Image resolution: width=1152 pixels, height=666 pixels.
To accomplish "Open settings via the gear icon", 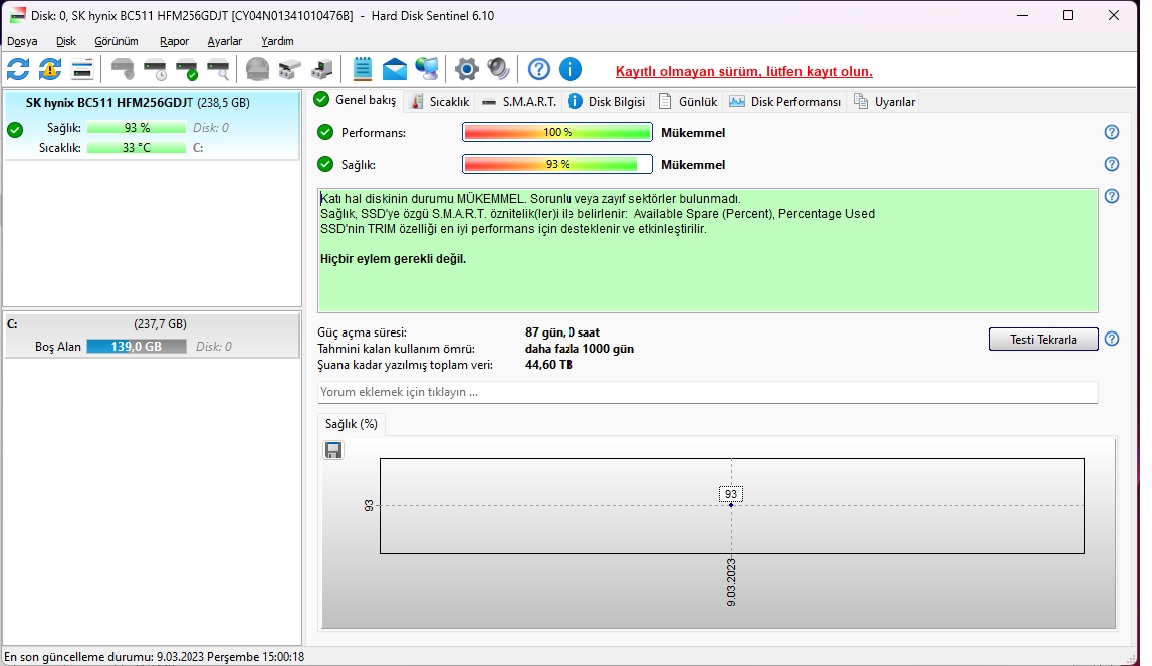I will pos(467,70).
